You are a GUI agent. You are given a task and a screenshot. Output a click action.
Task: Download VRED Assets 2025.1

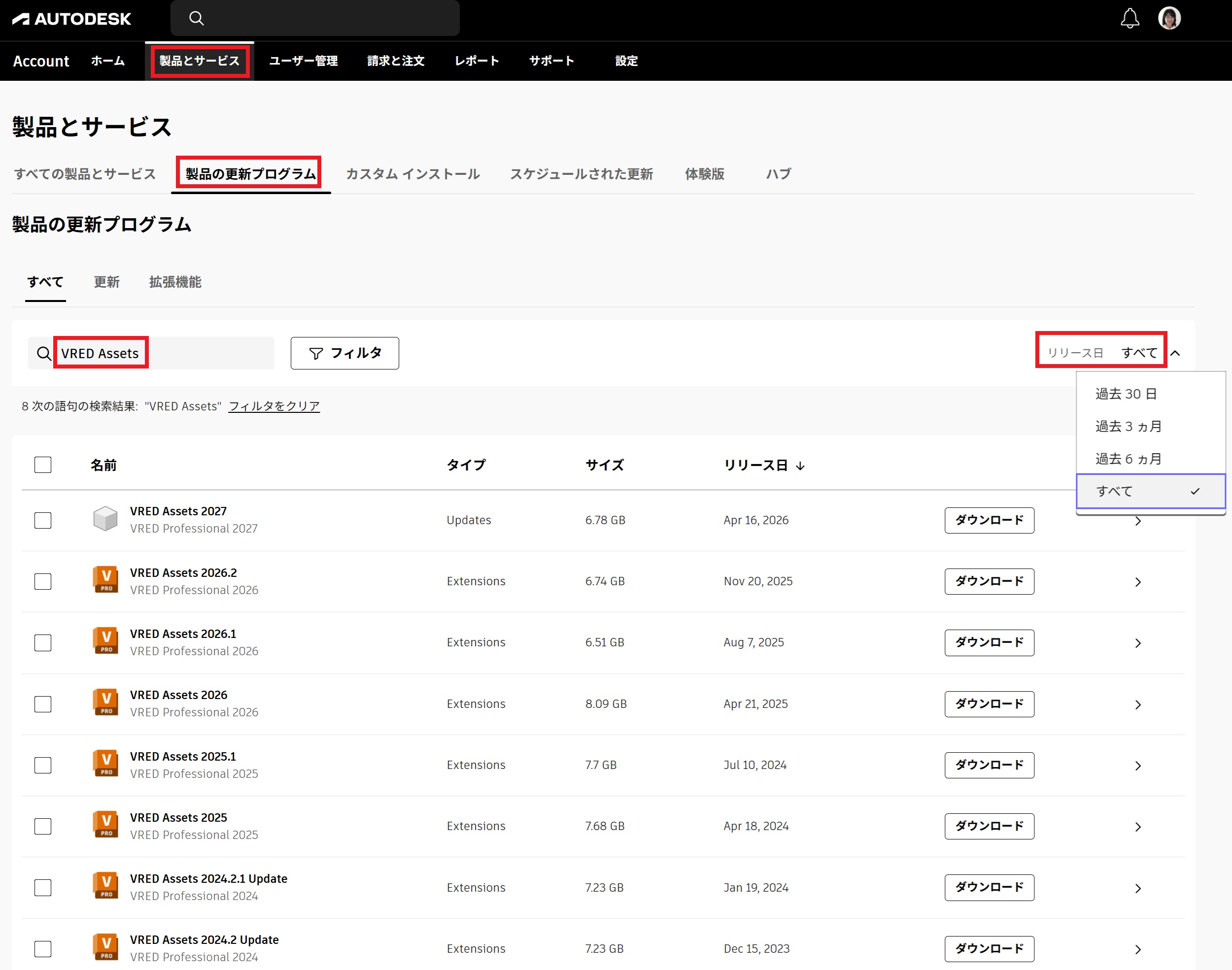(x=990, y=765)
